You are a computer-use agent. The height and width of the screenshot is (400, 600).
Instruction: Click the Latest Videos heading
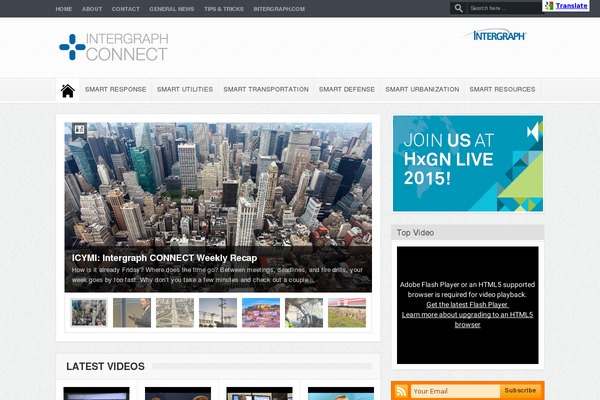click(105, 366)
